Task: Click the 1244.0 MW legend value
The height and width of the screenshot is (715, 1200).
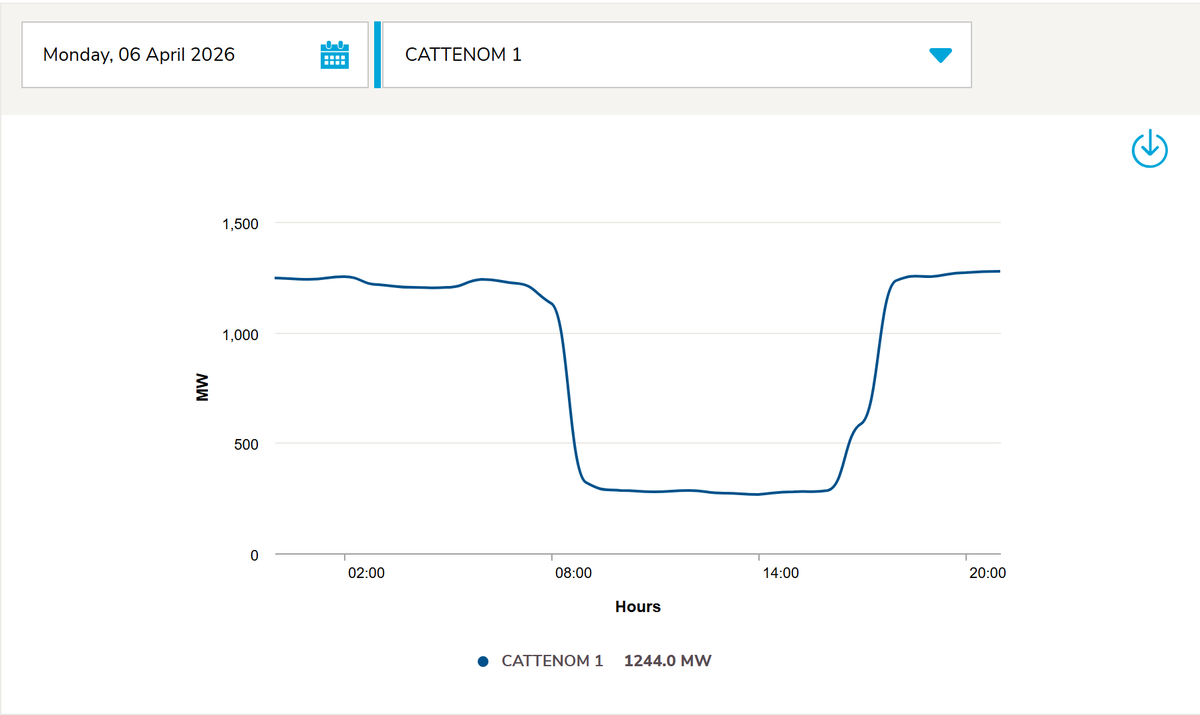Action: [668, 661]
